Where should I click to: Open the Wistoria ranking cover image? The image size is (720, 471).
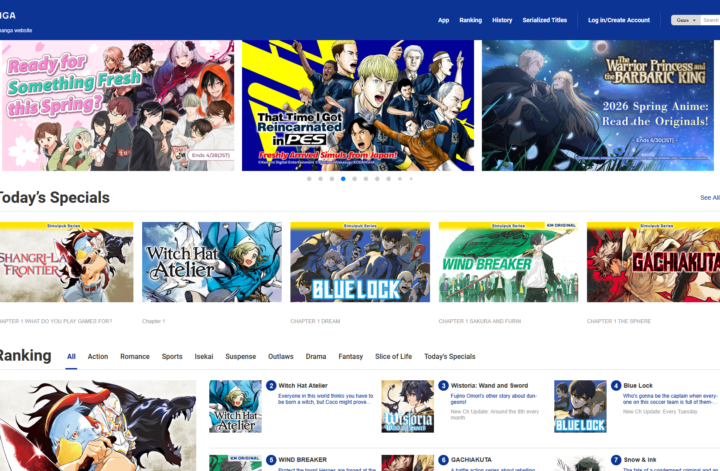coord(408,405)
